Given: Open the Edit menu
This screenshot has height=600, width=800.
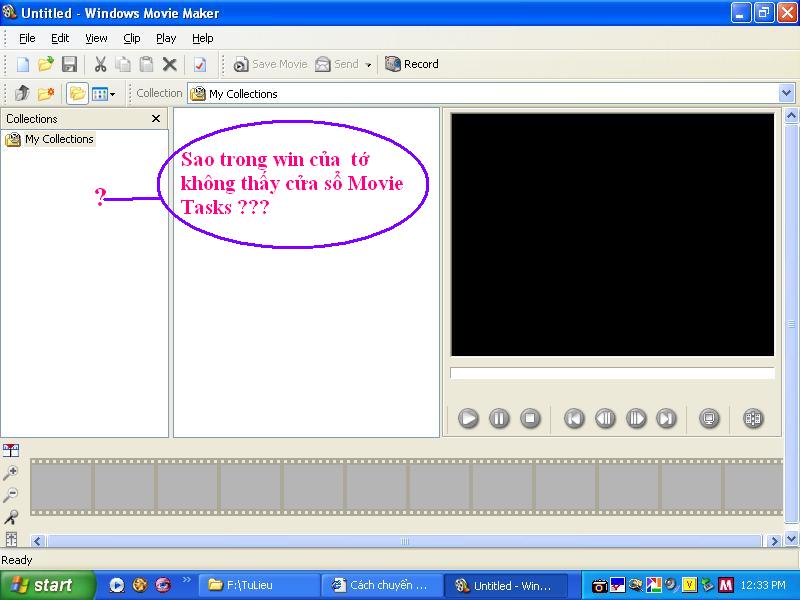Looking at the screenshot, I should tap(60, 38).
